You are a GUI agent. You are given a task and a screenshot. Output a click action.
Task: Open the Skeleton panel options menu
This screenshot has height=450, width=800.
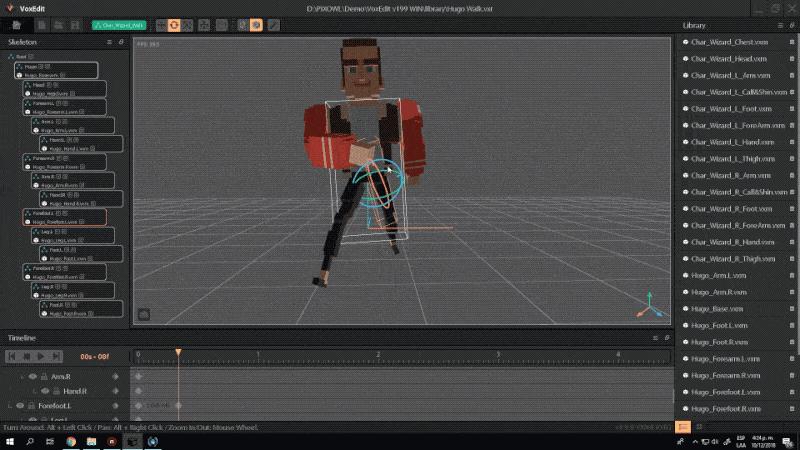[109, 42]
